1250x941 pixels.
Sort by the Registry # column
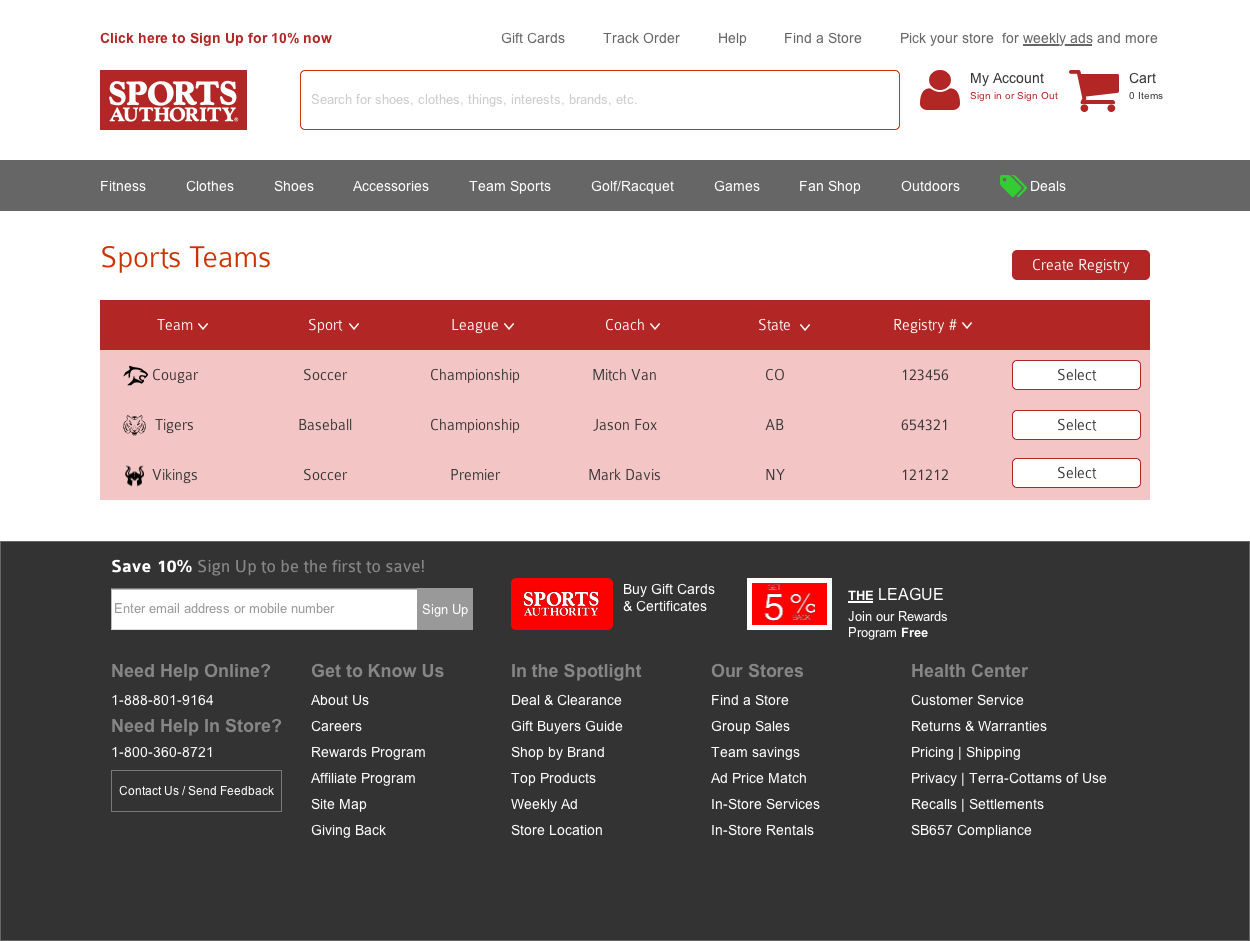pos(932,325)
